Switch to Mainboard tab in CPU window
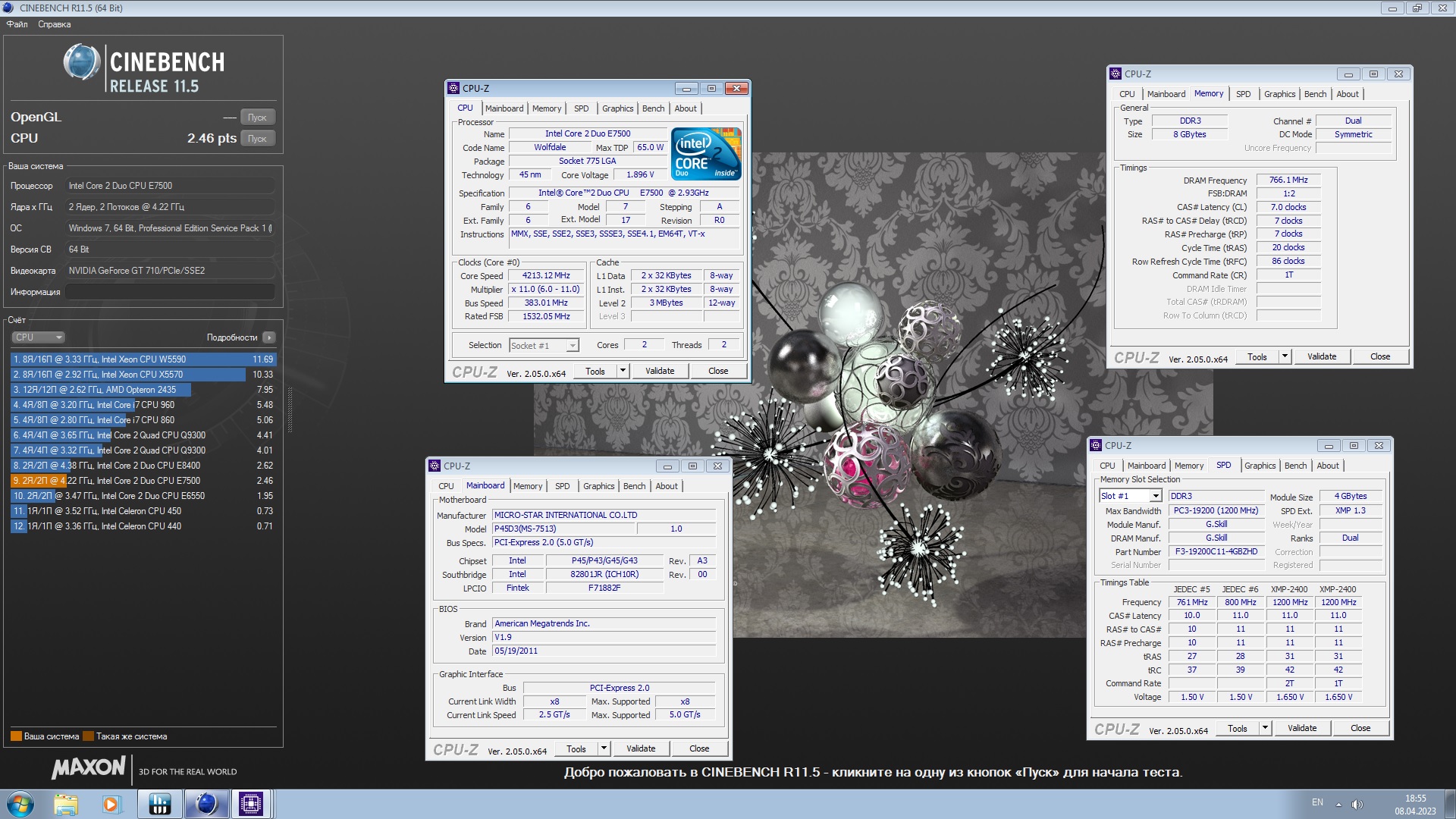1456x819 pixels. tap(504, 108)
